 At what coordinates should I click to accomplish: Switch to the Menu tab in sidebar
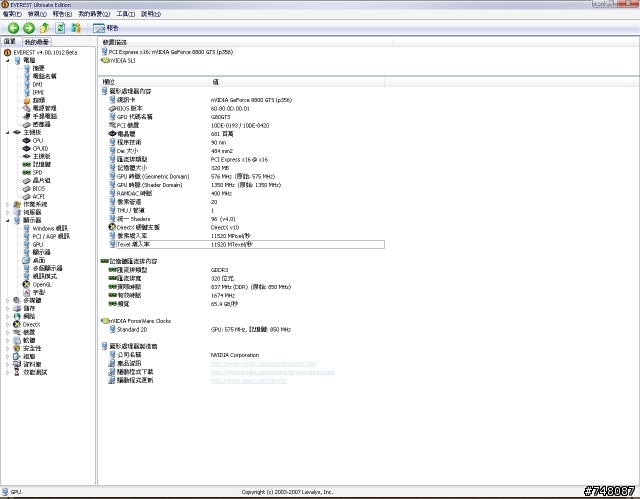[10, 41]
